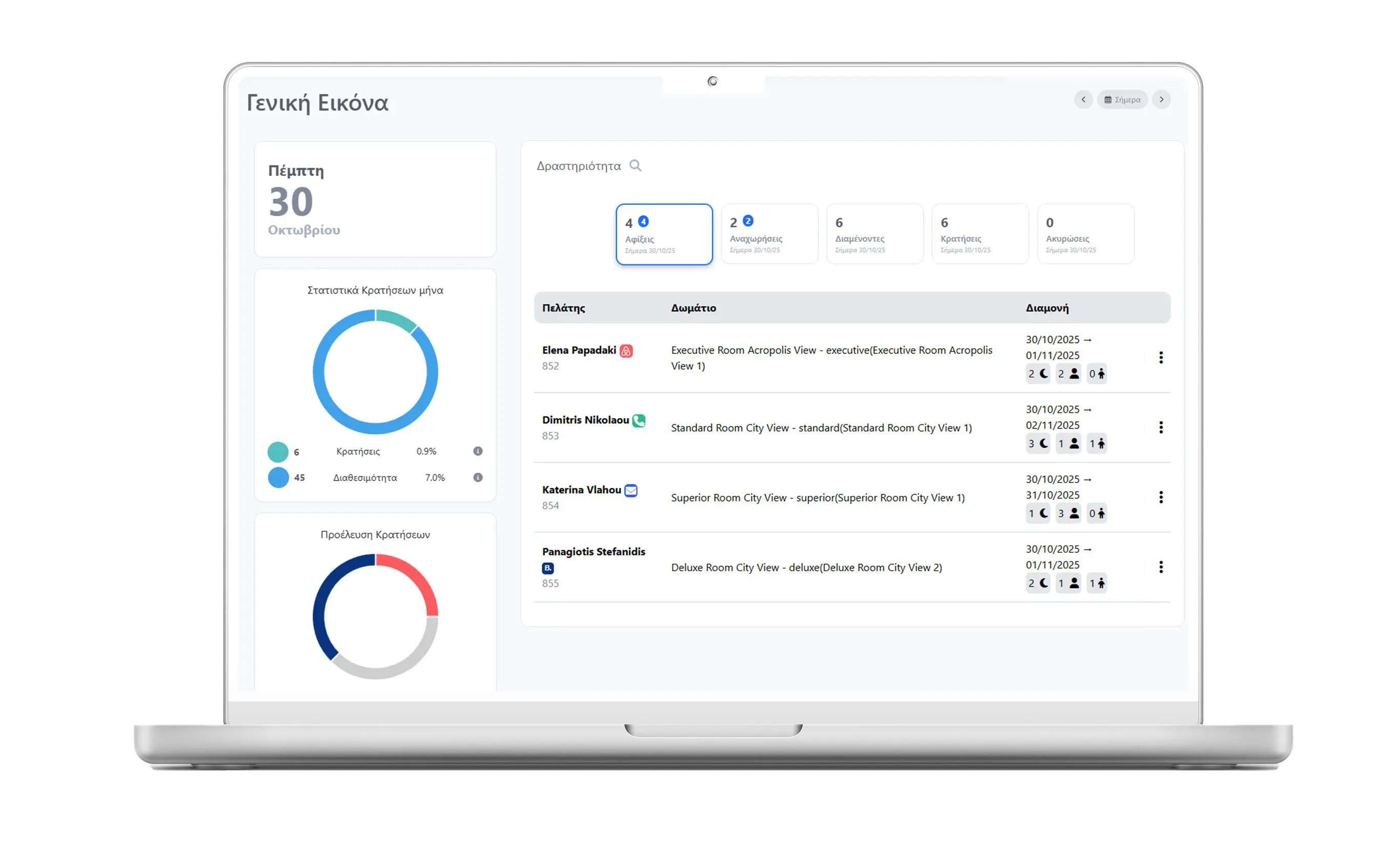
Task: Enable the Ακυρώσεις filter card
Action: point(1085,234)
